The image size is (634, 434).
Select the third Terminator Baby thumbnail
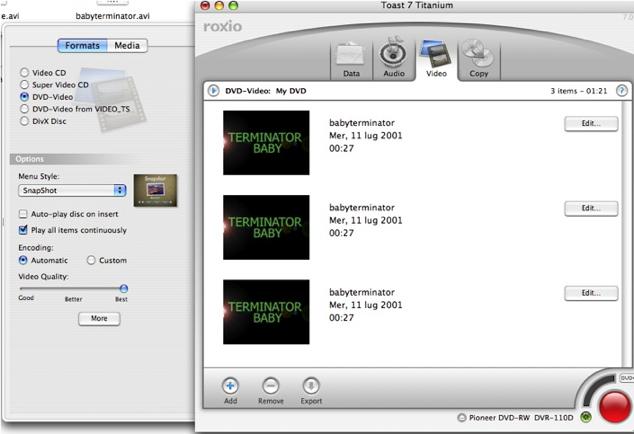coord(266,312)
